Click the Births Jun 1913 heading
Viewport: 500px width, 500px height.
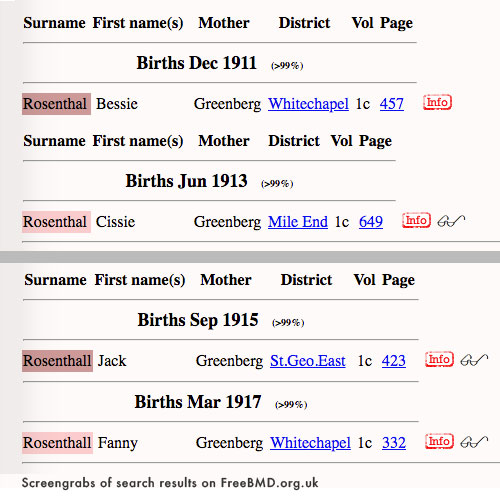point(186,181)
